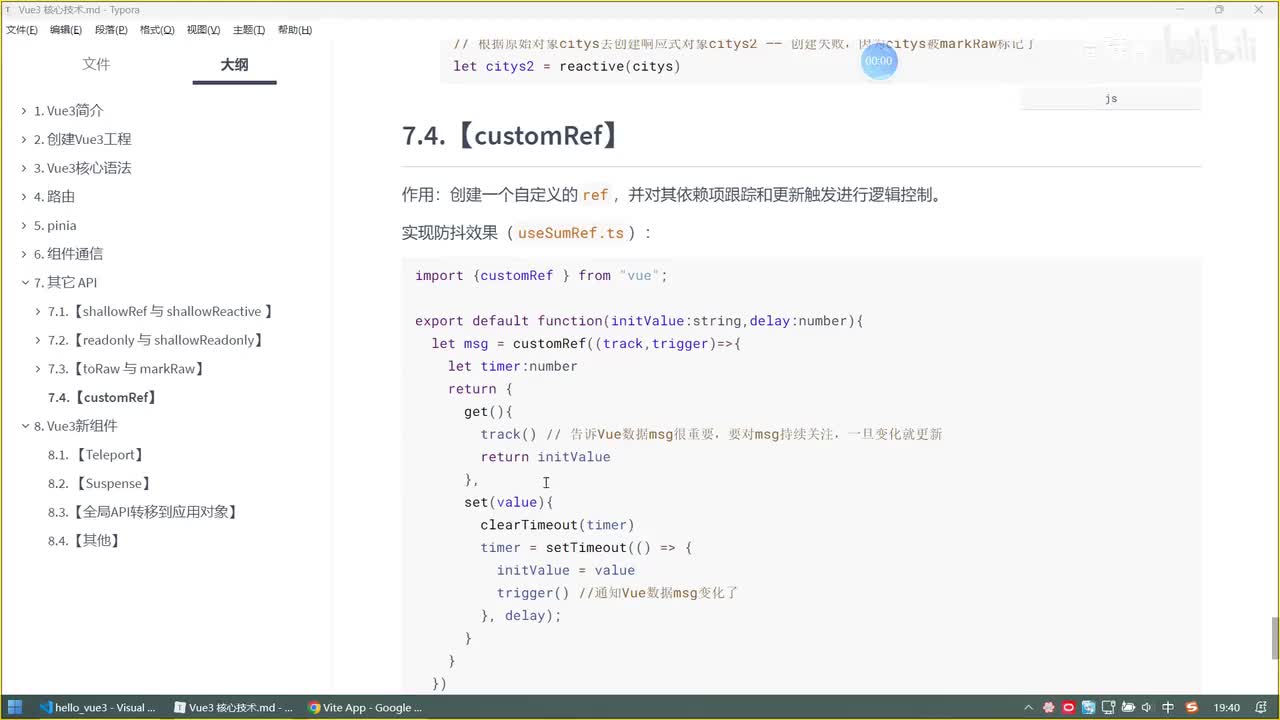Click code line let cityss2 = reactive(citys)
Viewport: 1280px width, 720px height.
coord(566,67)
